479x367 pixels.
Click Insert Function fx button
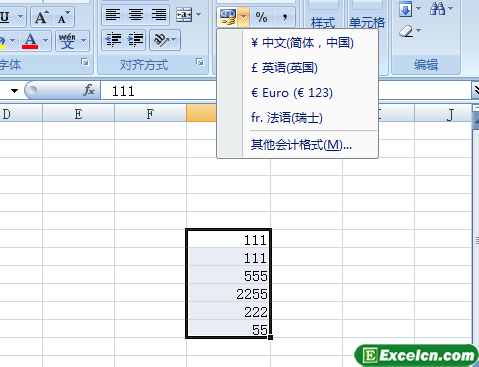pyautogui.click(x=89, y=90)
